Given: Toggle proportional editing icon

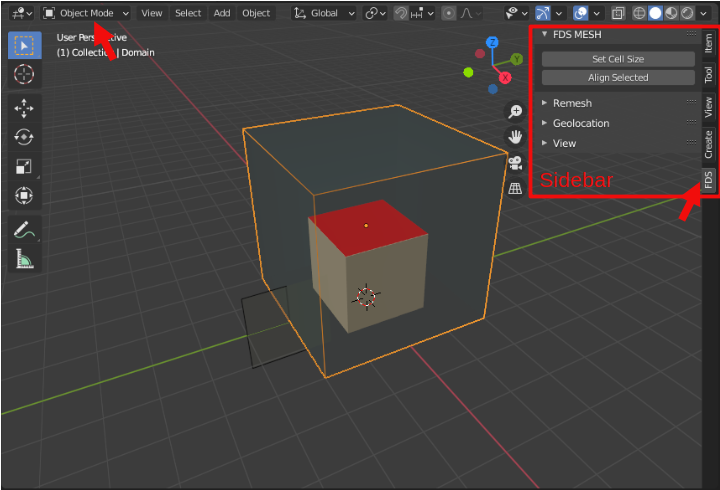Looking at the screenshot, I should [449, 13].
